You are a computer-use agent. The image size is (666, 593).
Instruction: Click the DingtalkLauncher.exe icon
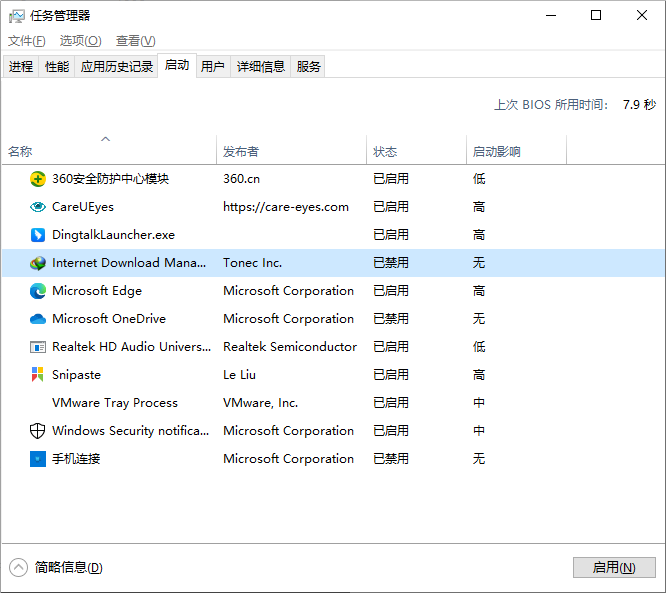pos(38,235)
